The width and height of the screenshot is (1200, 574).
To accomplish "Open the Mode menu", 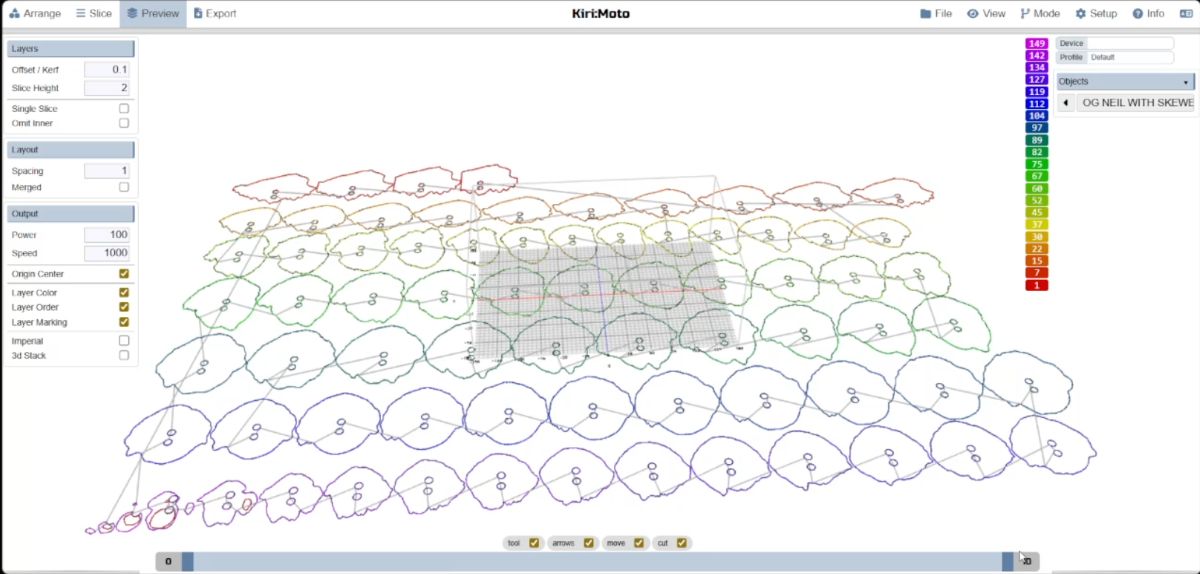I will point(1040,14).
